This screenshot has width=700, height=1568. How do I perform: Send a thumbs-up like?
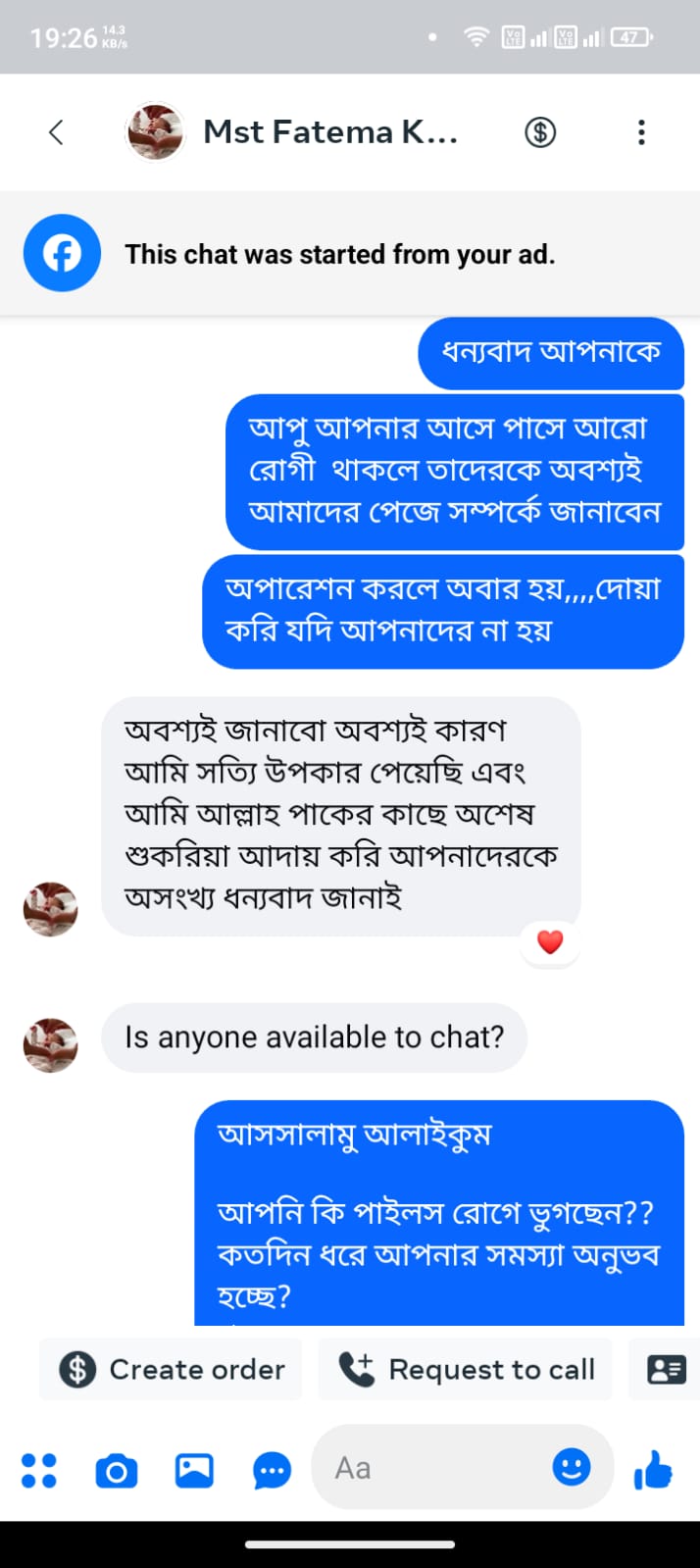653,1469
